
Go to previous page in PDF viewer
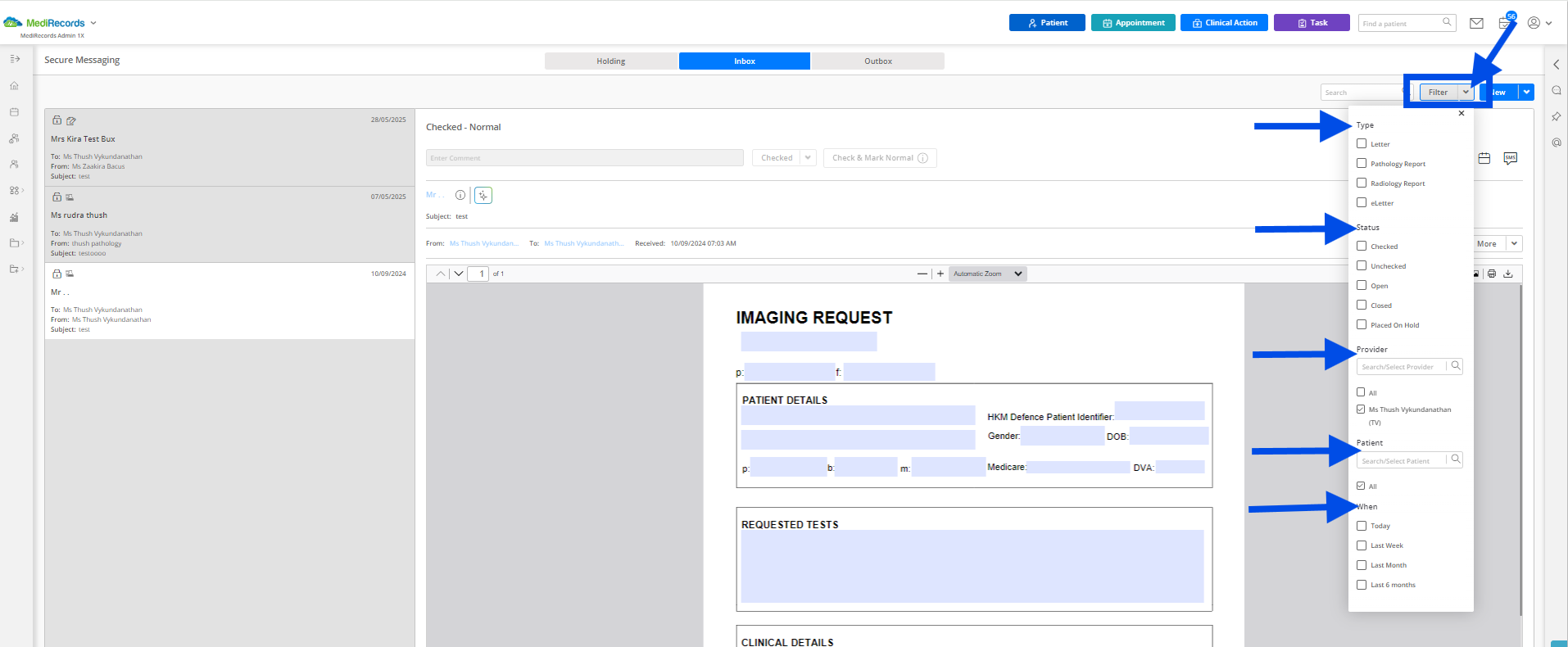[441, 274]
